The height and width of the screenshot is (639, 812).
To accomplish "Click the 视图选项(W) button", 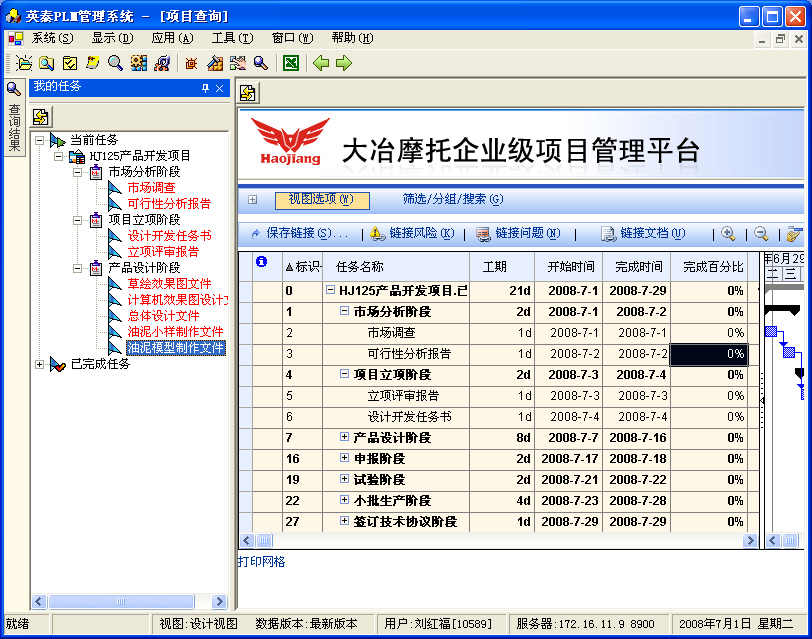I will [322, 200].
